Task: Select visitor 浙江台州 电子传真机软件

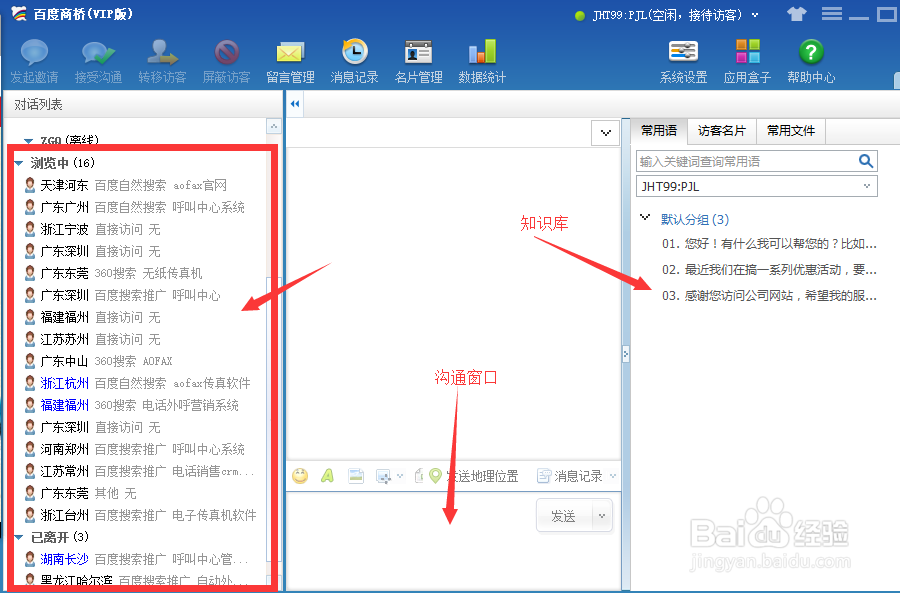Action: pyautogui.click(x=141, y=516)
